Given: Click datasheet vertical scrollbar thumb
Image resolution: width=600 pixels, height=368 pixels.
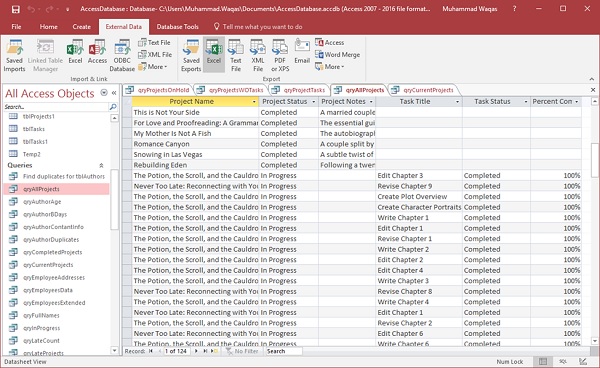Looking at the screenshot, I should point(594,160).
